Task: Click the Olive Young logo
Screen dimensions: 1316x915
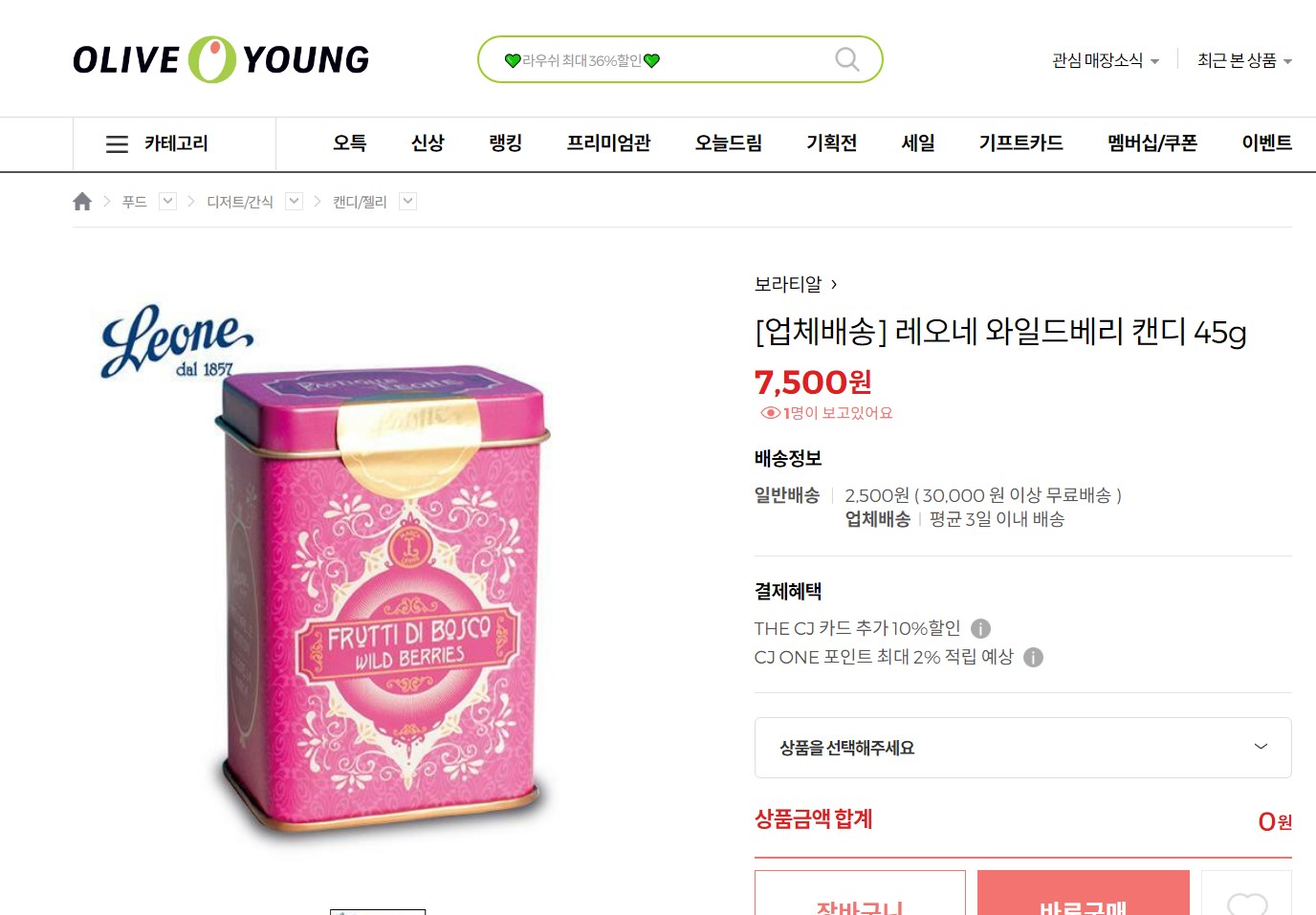Action: [x=221, y=59]
